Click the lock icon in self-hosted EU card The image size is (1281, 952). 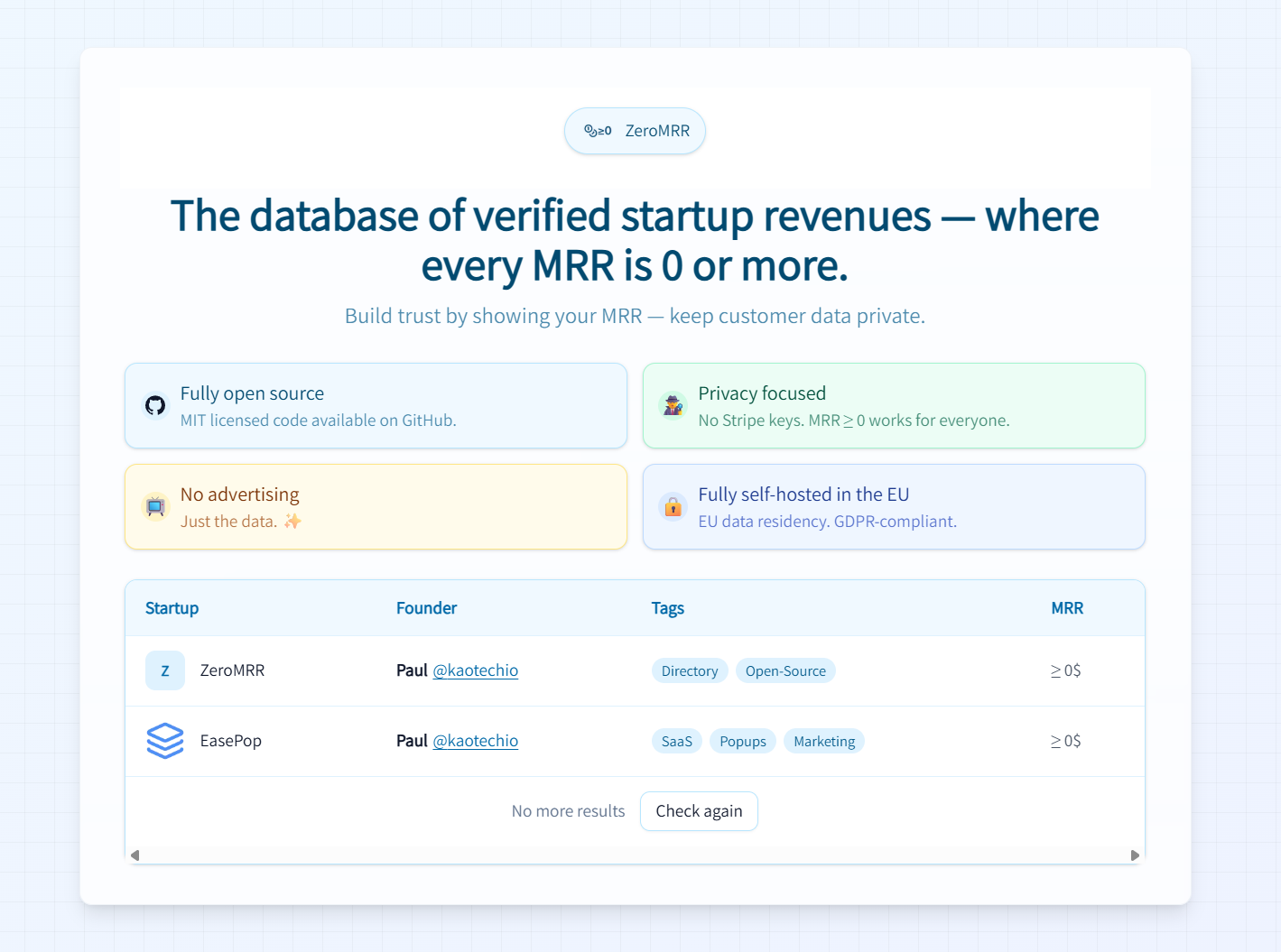673,507
